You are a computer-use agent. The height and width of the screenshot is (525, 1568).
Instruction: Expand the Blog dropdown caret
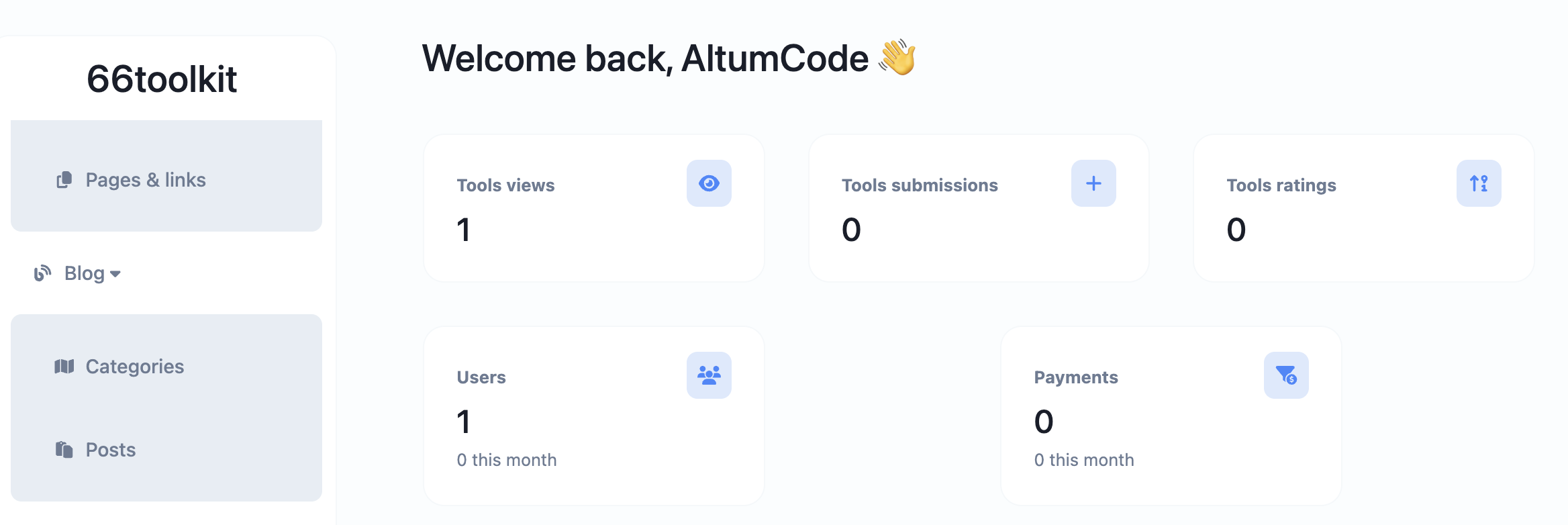pos(115,274)
